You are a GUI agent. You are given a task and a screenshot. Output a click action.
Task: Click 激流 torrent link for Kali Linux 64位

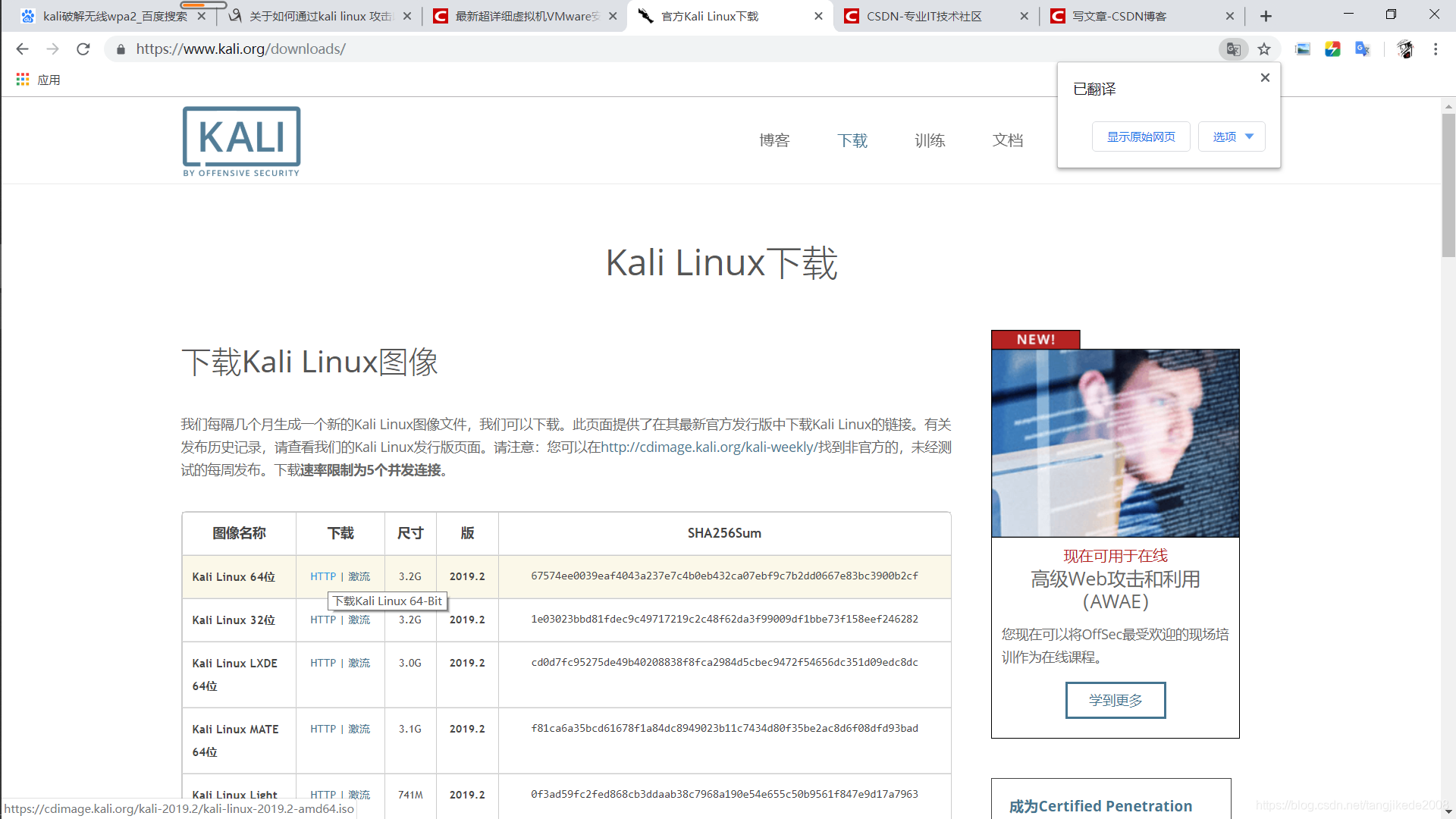tap(359, 576)
